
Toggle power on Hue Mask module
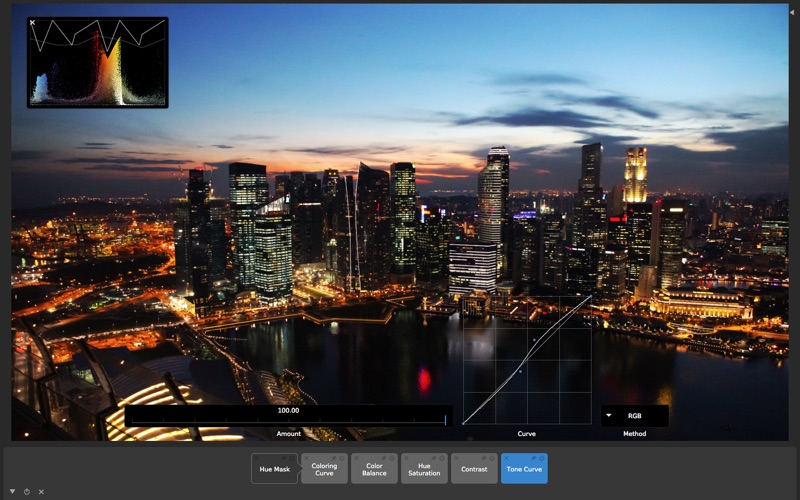point(292,458)
